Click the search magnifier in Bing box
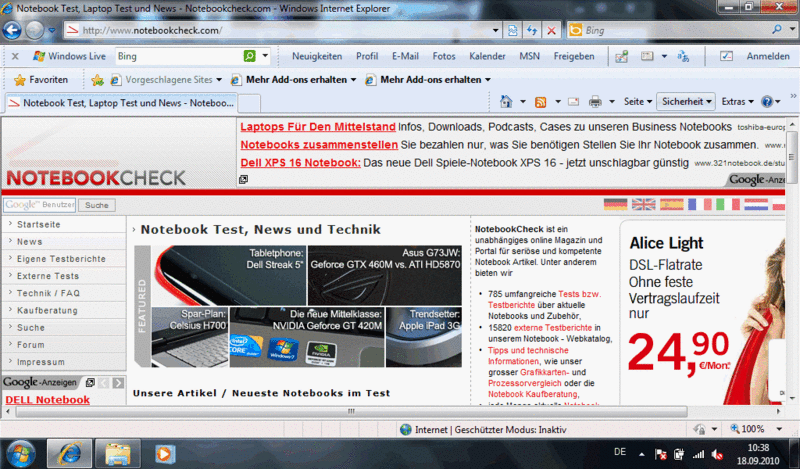The width and height of the screenshot is (800, 469). [777, 30]
